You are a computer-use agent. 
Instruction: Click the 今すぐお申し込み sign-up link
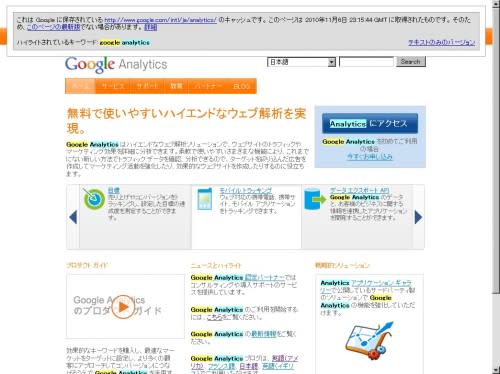pos(370,157)
